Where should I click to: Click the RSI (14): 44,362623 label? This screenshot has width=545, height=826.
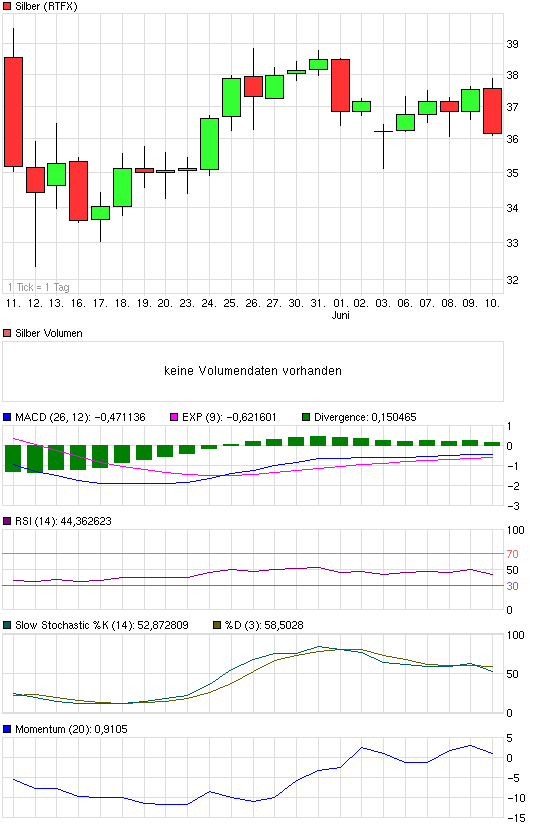63,521
